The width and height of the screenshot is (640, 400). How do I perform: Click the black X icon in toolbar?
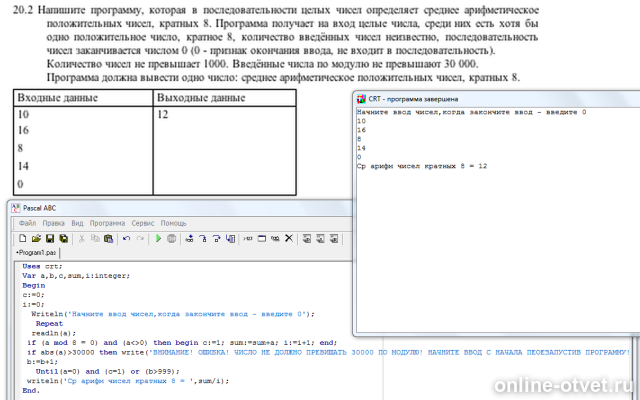[289, 238]
